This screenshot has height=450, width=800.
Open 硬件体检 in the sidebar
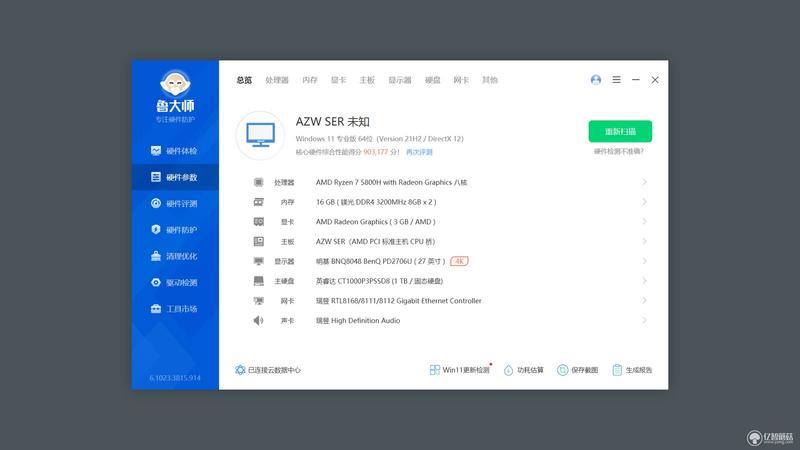pos(174,151)
